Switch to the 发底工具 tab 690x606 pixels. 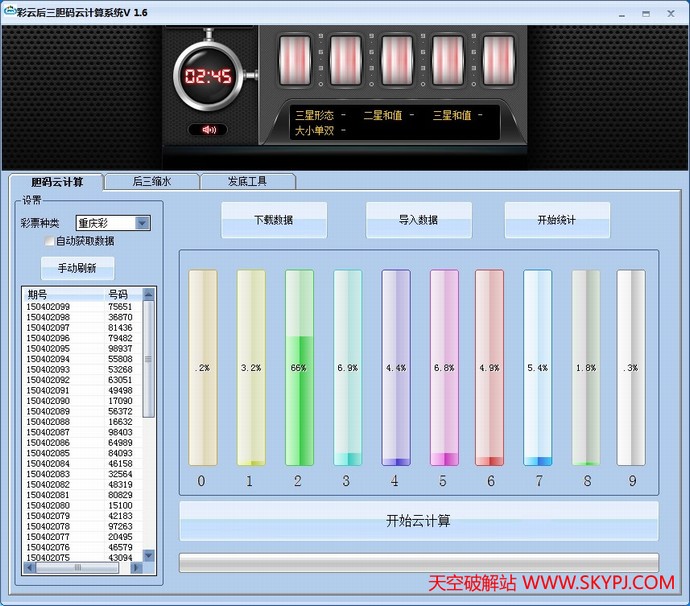(x=247, y=182)
